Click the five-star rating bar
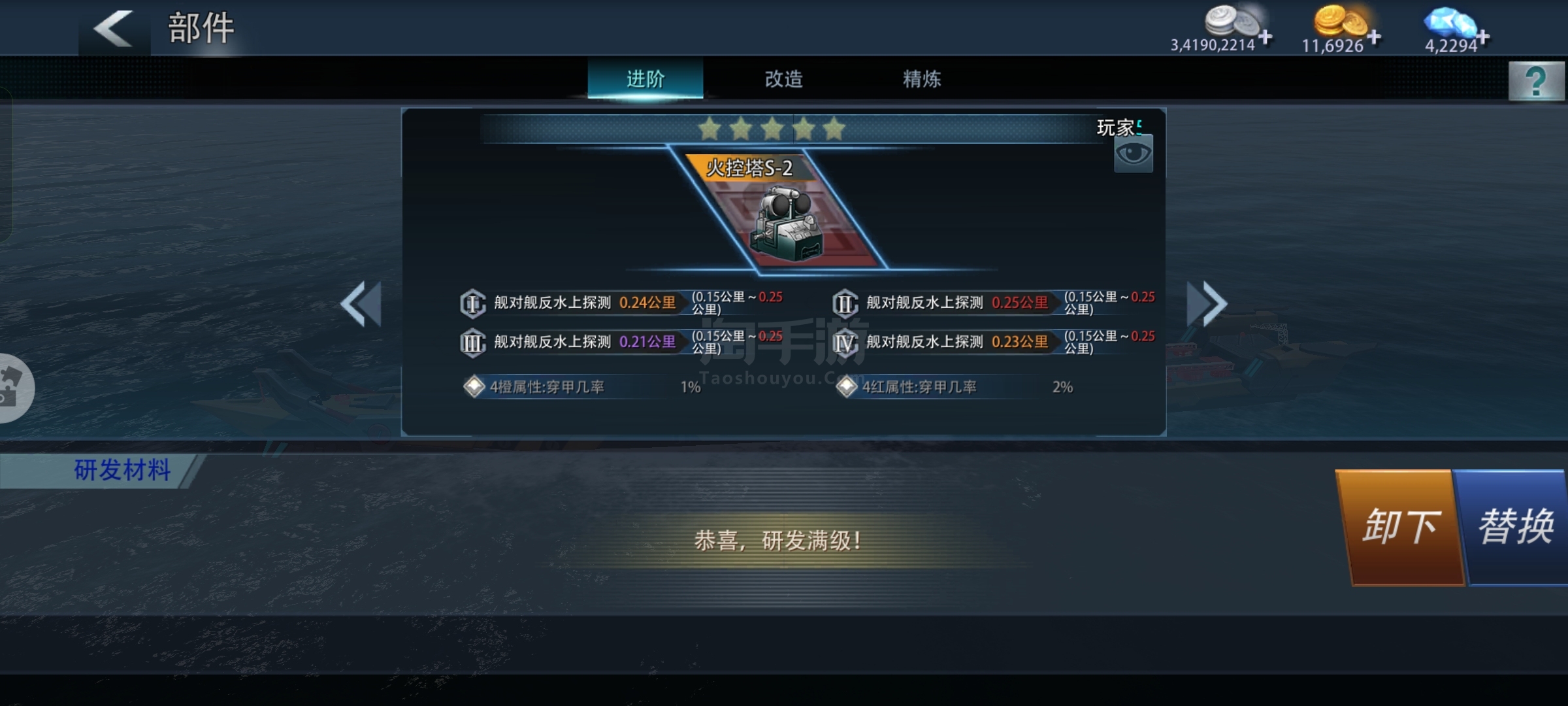 (x=772, y=129)
